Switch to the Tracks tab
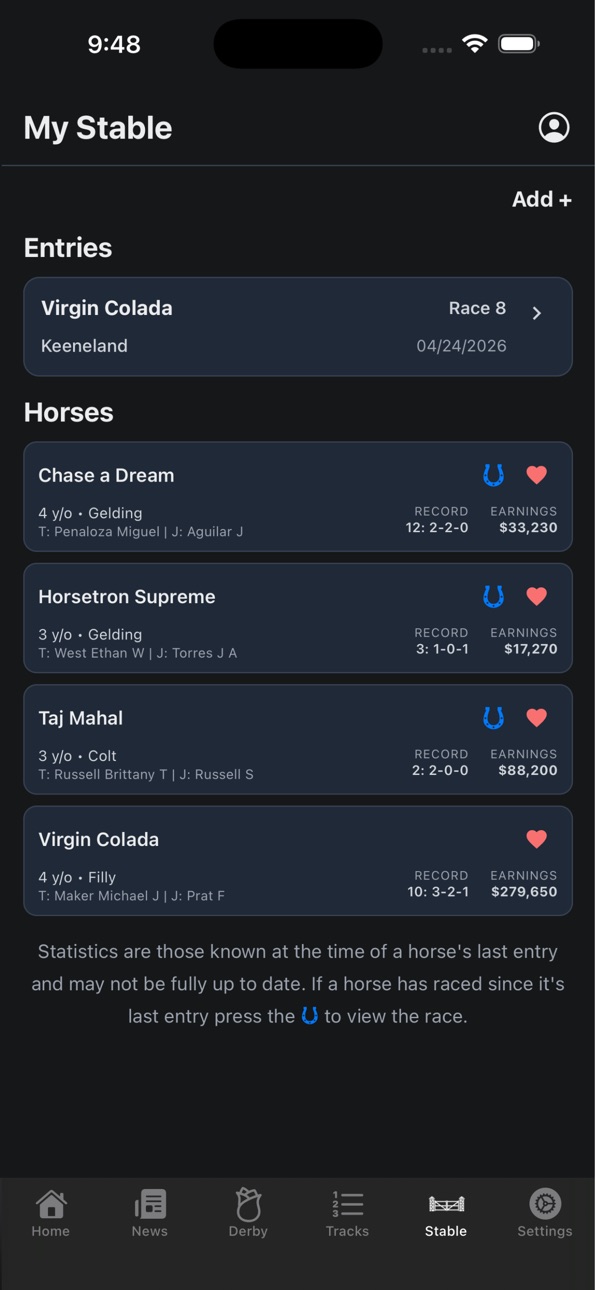 347,1214
